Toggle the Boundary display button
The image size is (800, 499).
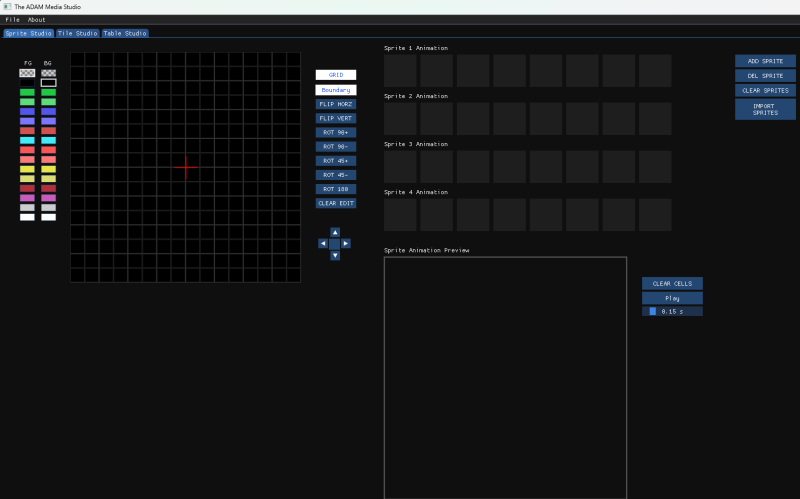[x=336, y=90]
